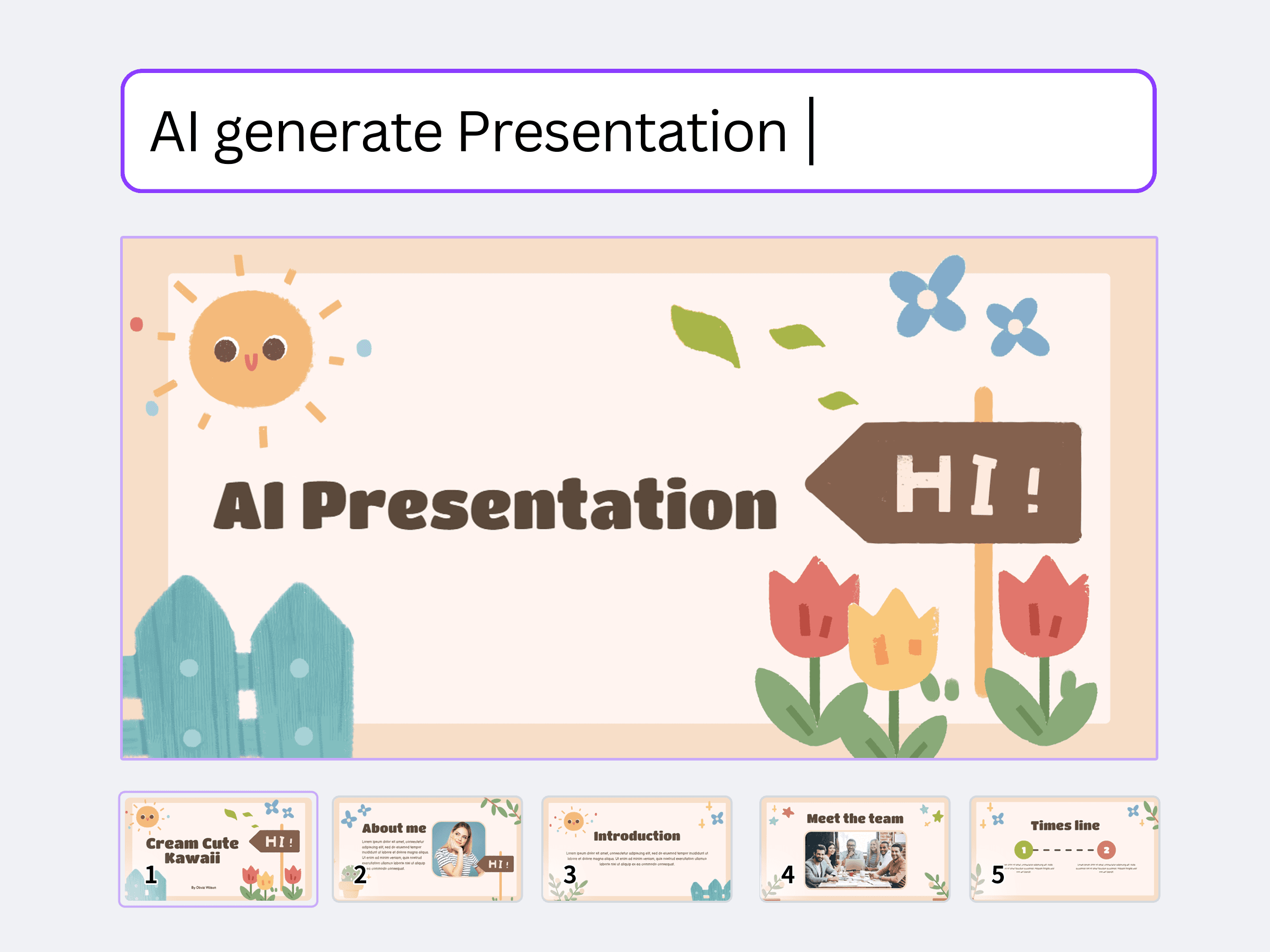This screenshot has height=952, width=1270.
Task: Open the Times line slide thumbnail
Action: coord(1065,849)
